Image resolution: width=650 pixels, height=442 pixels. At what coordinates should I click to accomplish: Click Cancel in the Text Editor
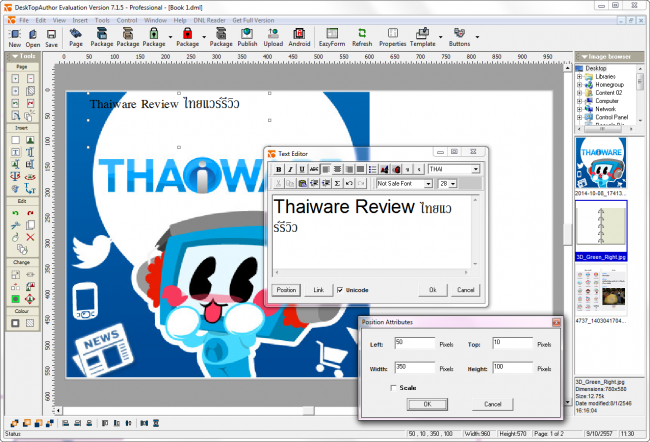click(x=466, y=290)
